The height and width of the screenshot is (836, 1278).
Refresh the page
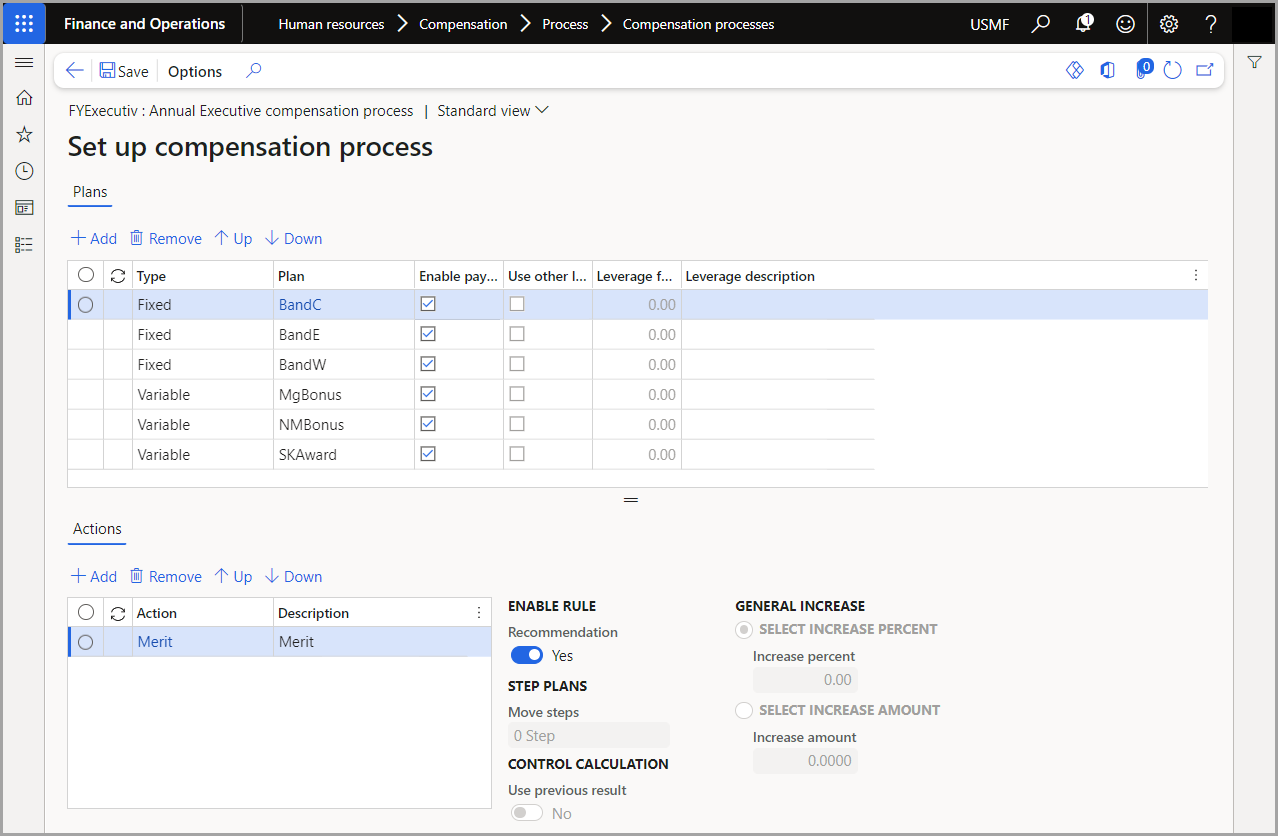click(1173, 70)
